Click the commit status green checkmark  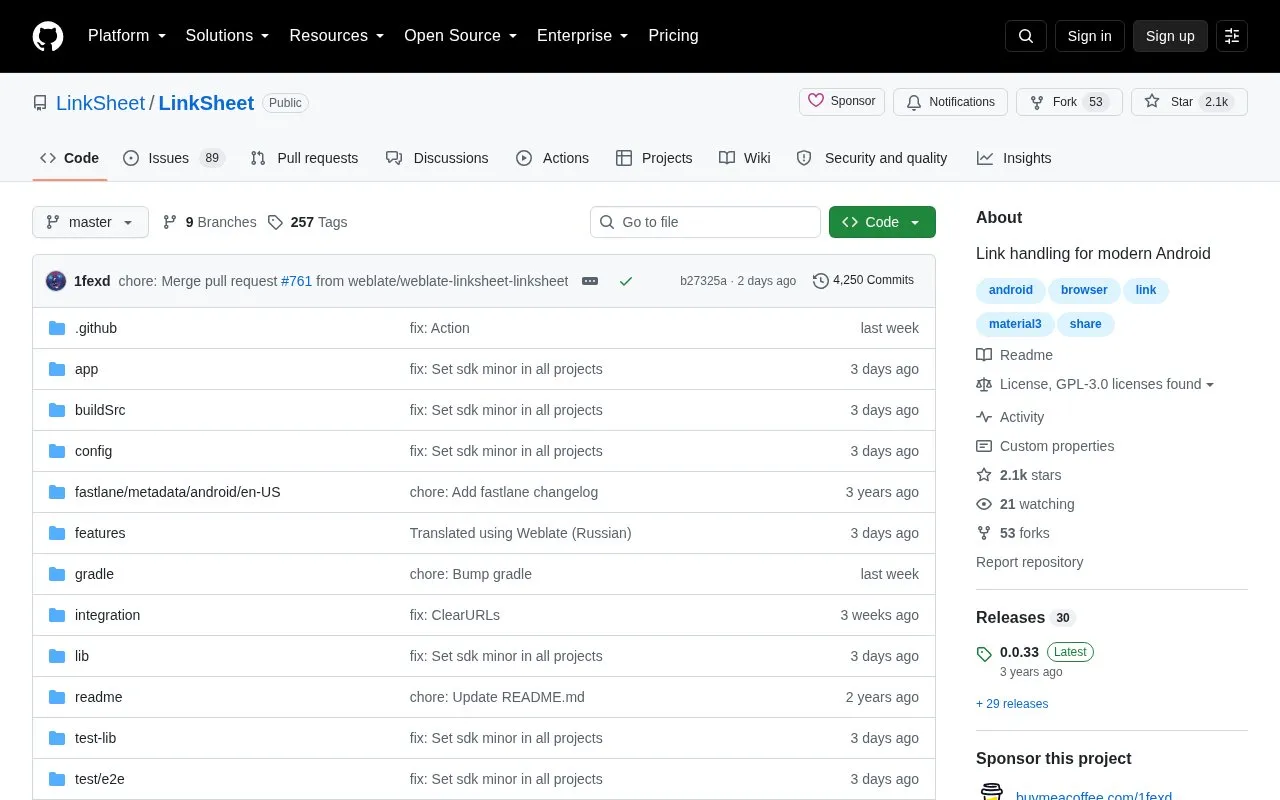click(x=626, y=281)
